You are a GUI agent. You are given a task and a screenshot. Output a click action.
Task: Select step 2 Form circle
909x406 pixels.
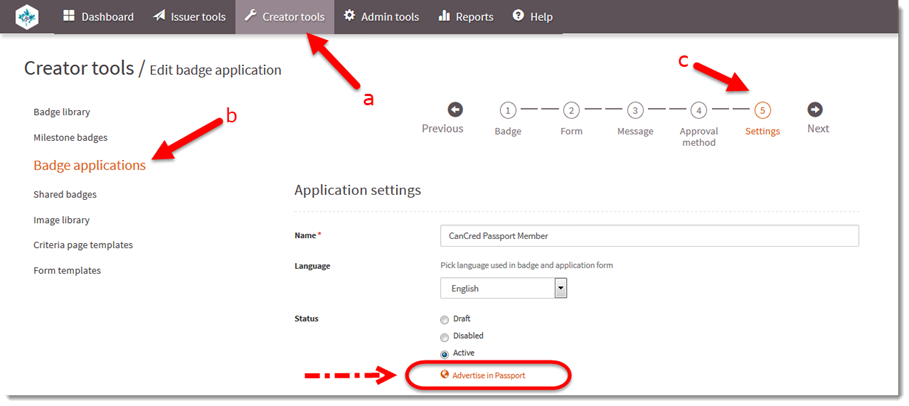[571, 110]
